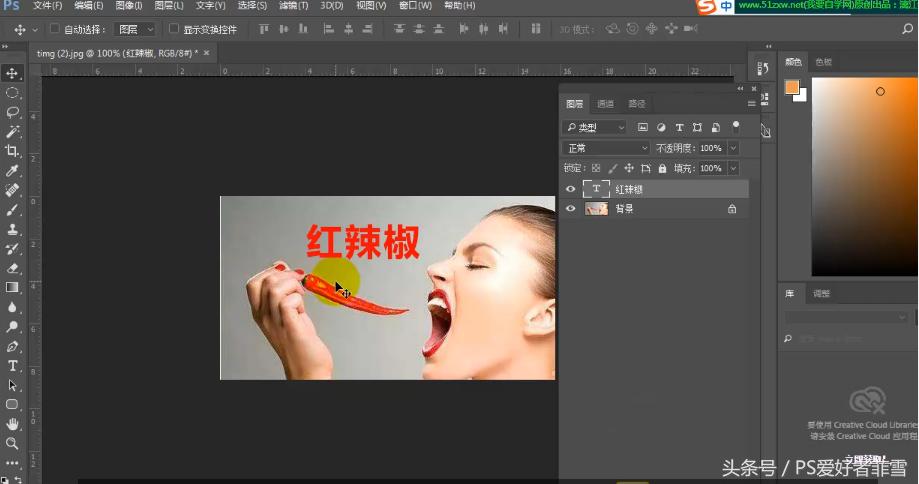Switch to the 路径 paths tab

637,104
